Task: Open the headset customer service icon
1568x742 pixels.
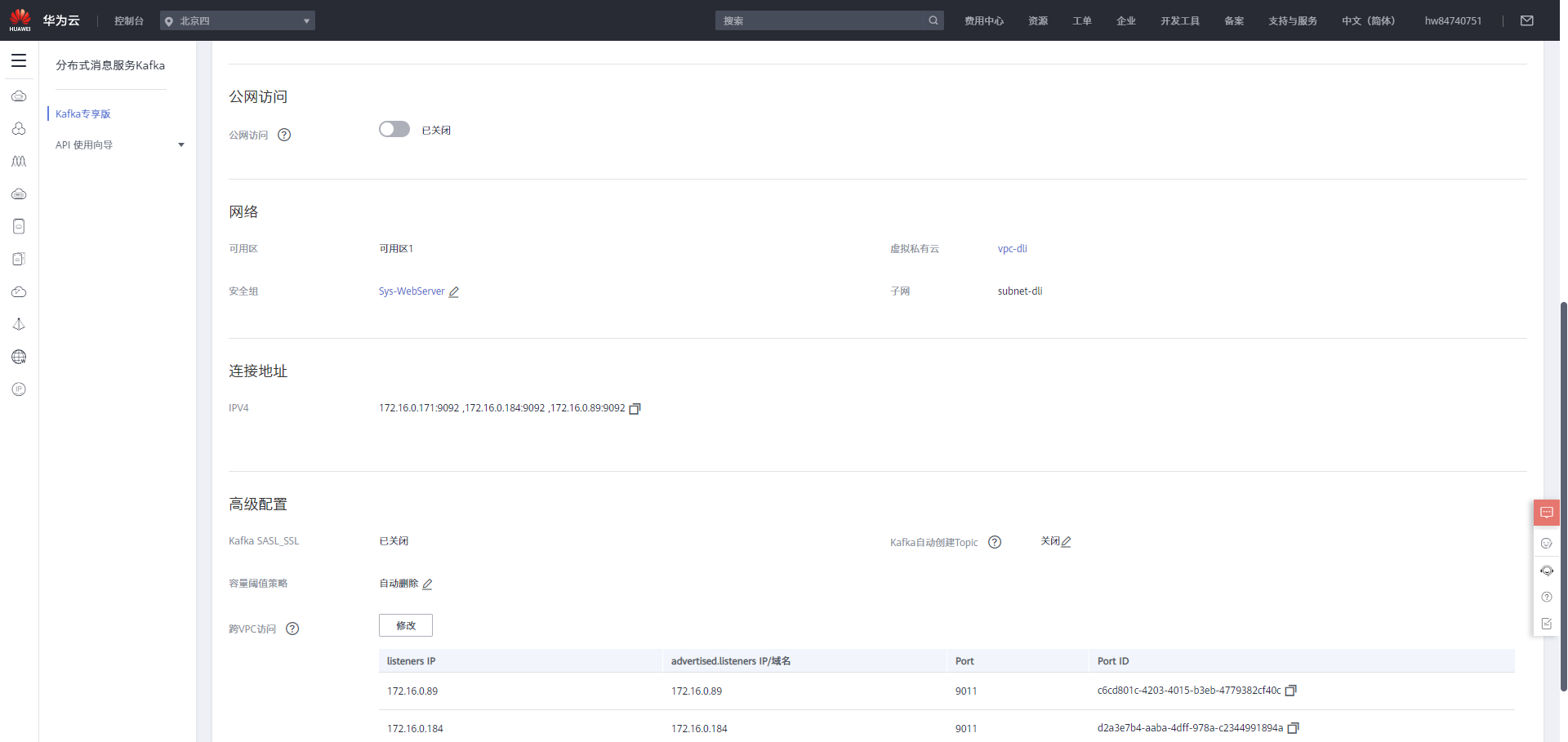Action: (x=1547, y=571)
